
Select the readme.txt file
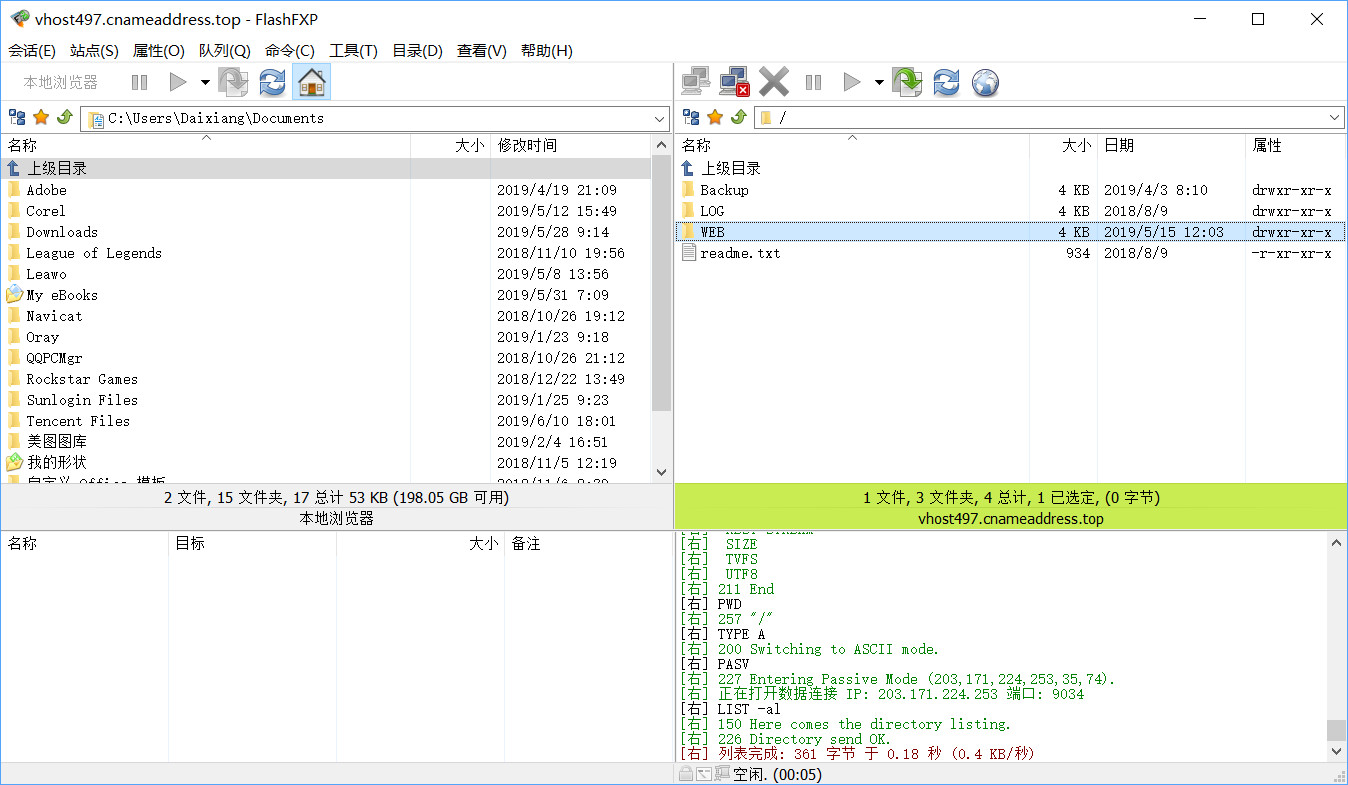(x=740, y=253)
